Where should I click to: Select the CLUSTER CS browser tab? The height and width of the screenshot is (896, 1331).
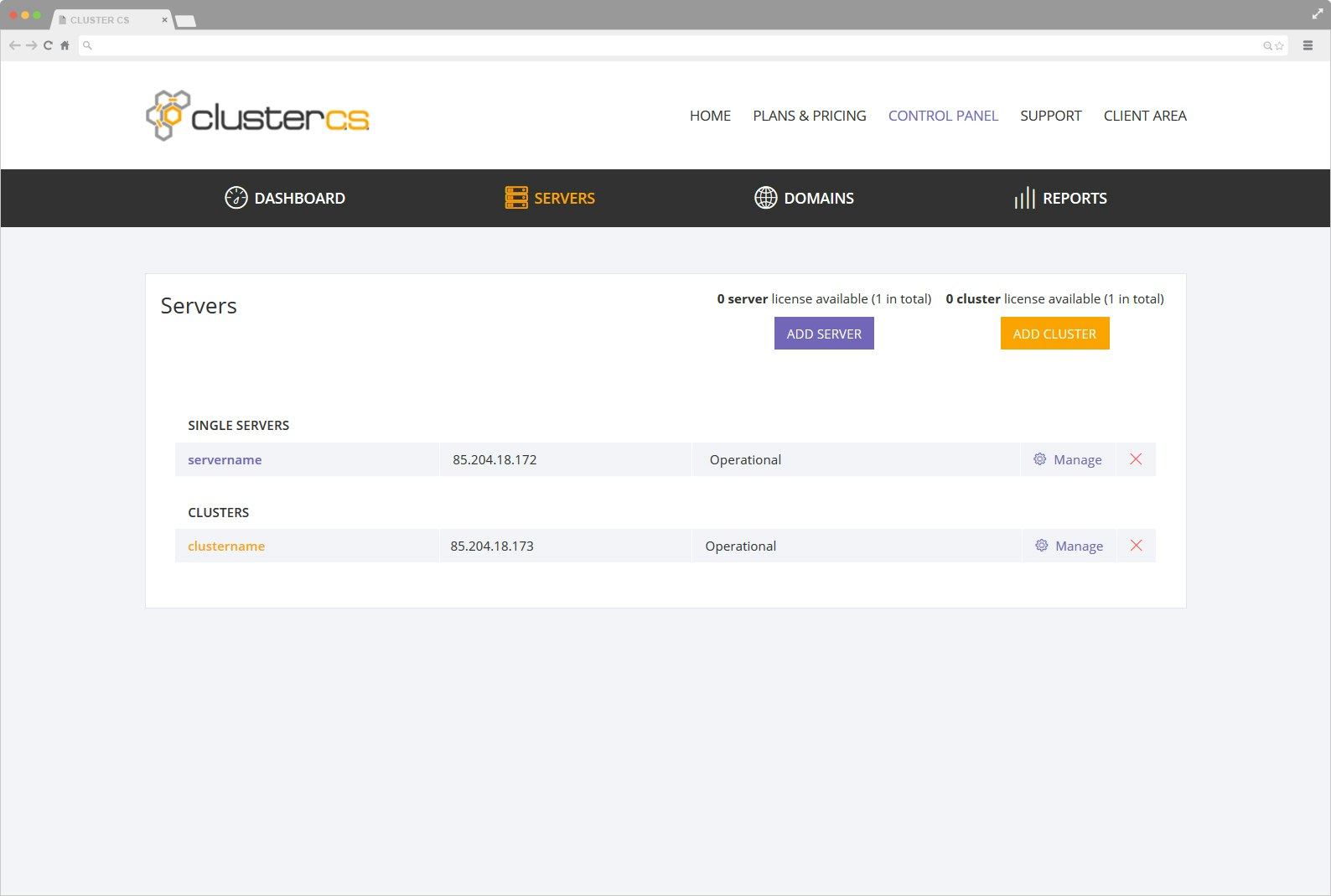111,19
